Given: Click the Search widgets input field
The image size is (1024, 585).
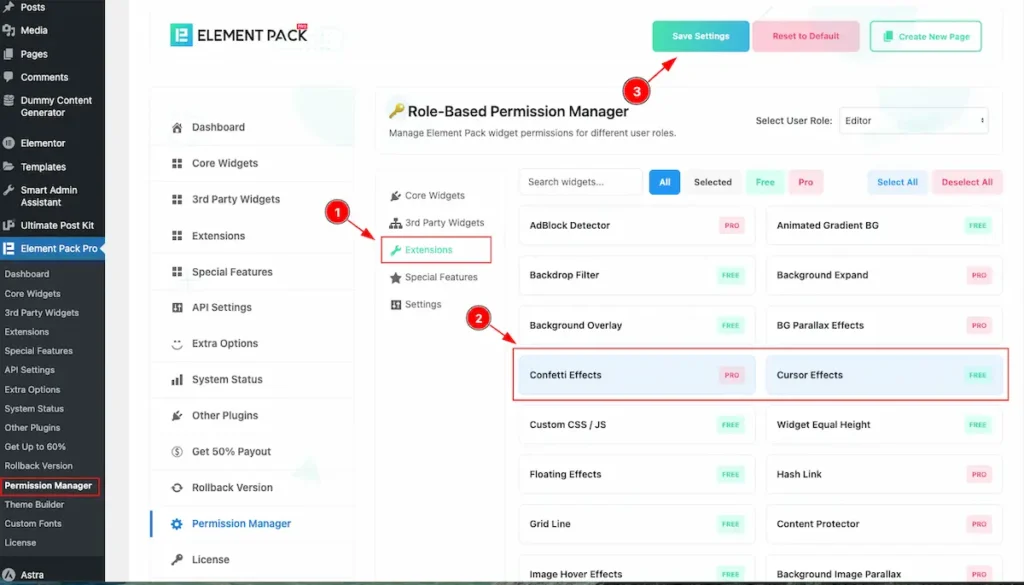Looking at the screenshot, I should coord(581,182).
